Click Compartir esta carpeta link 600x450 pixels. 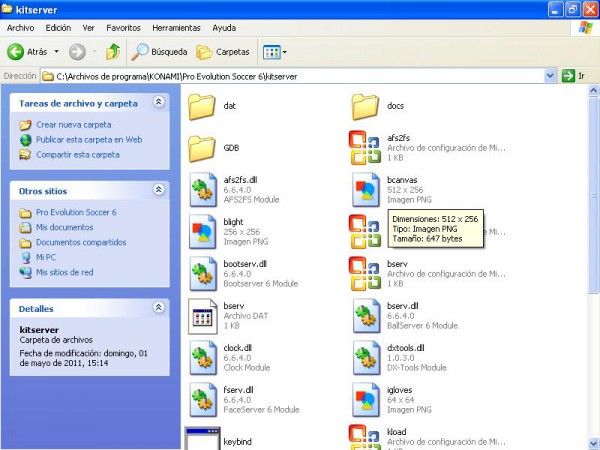pyautogui.click(x=78, y=155)
